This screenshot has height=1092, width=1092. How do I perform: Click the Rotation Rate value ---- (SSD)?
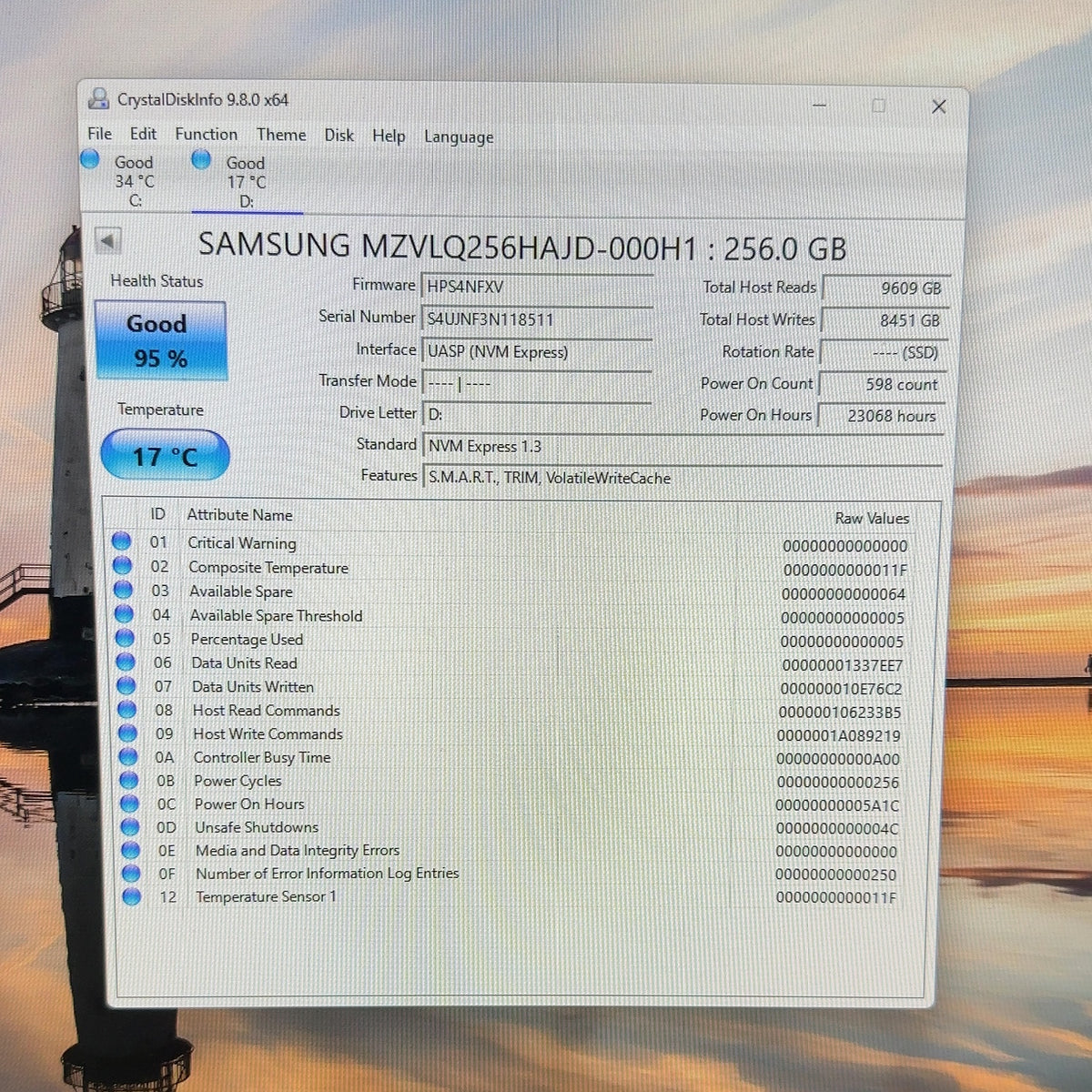click(884, 352)
